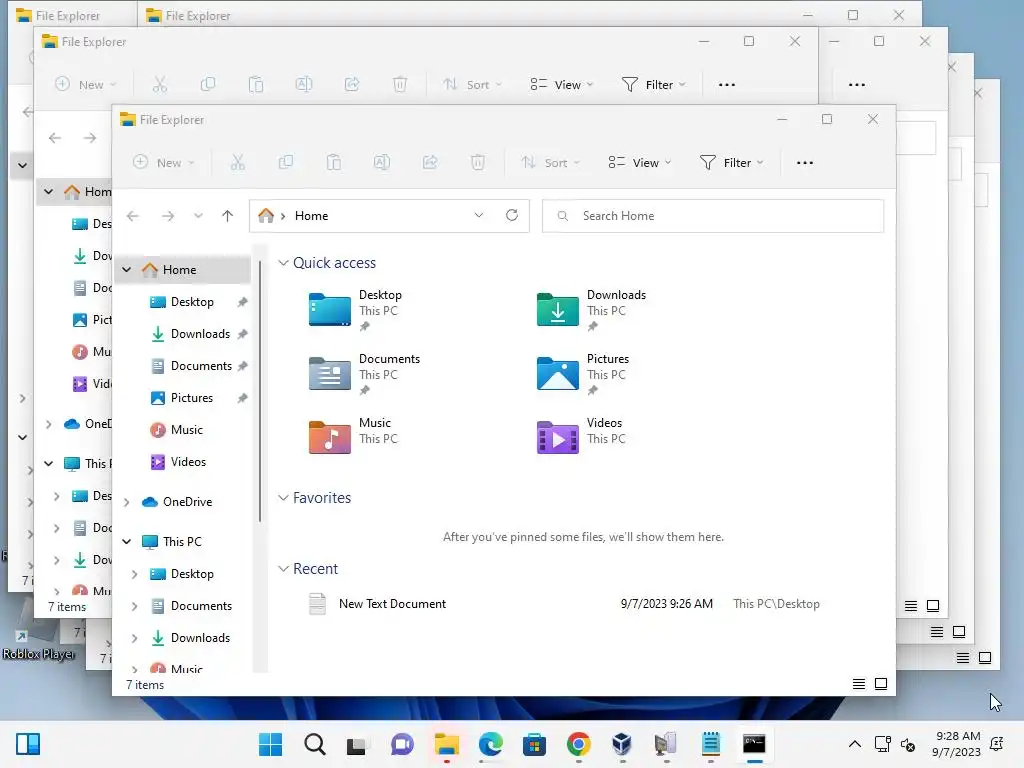Select pinned Pictures in navigation pane

[x=191, y=398]
